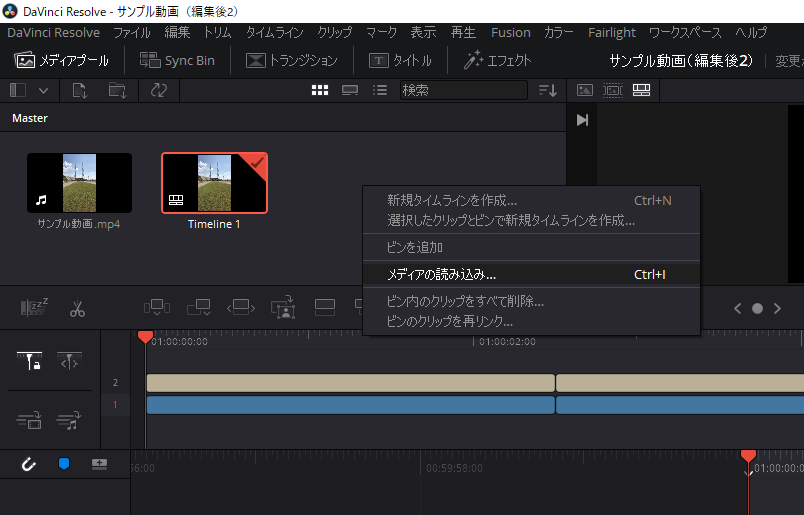Open the Sync Bin panel
Viewport: 804px width, 515px height.
click(177, 61)
